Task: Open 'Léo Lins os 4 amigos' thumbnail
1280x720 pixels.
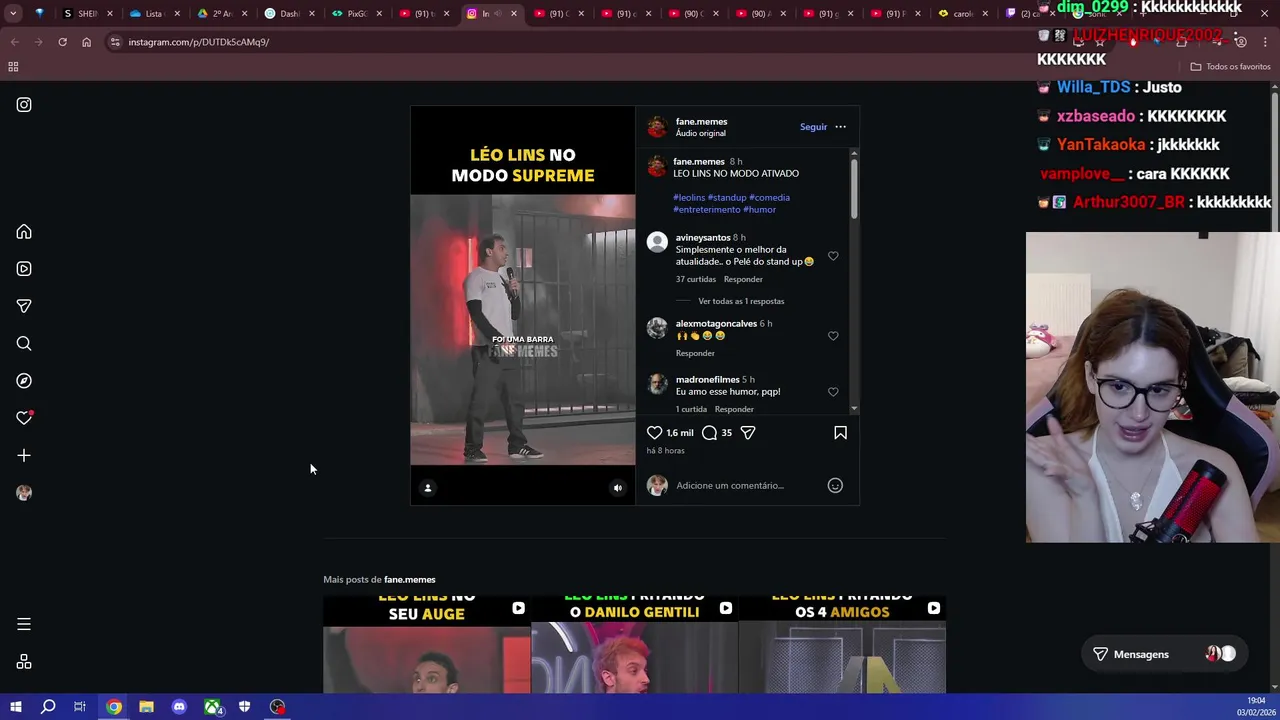Action: click(x=842, y=644)
